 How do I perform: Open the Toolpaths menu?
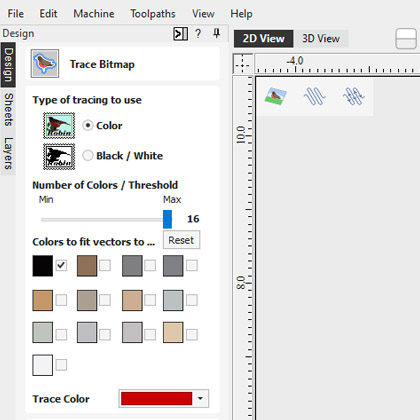153,14
